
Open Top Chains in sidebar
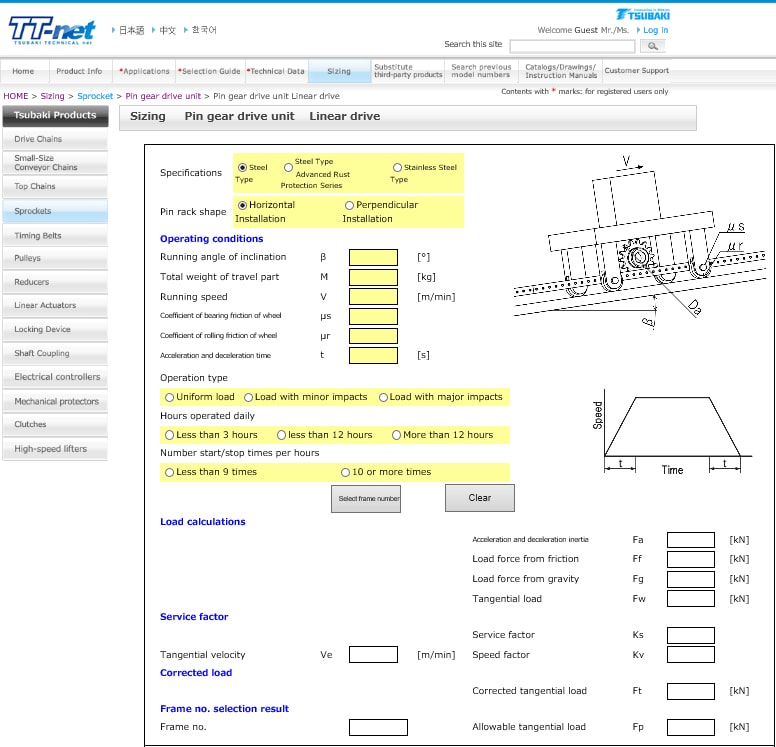coord(55,187)
